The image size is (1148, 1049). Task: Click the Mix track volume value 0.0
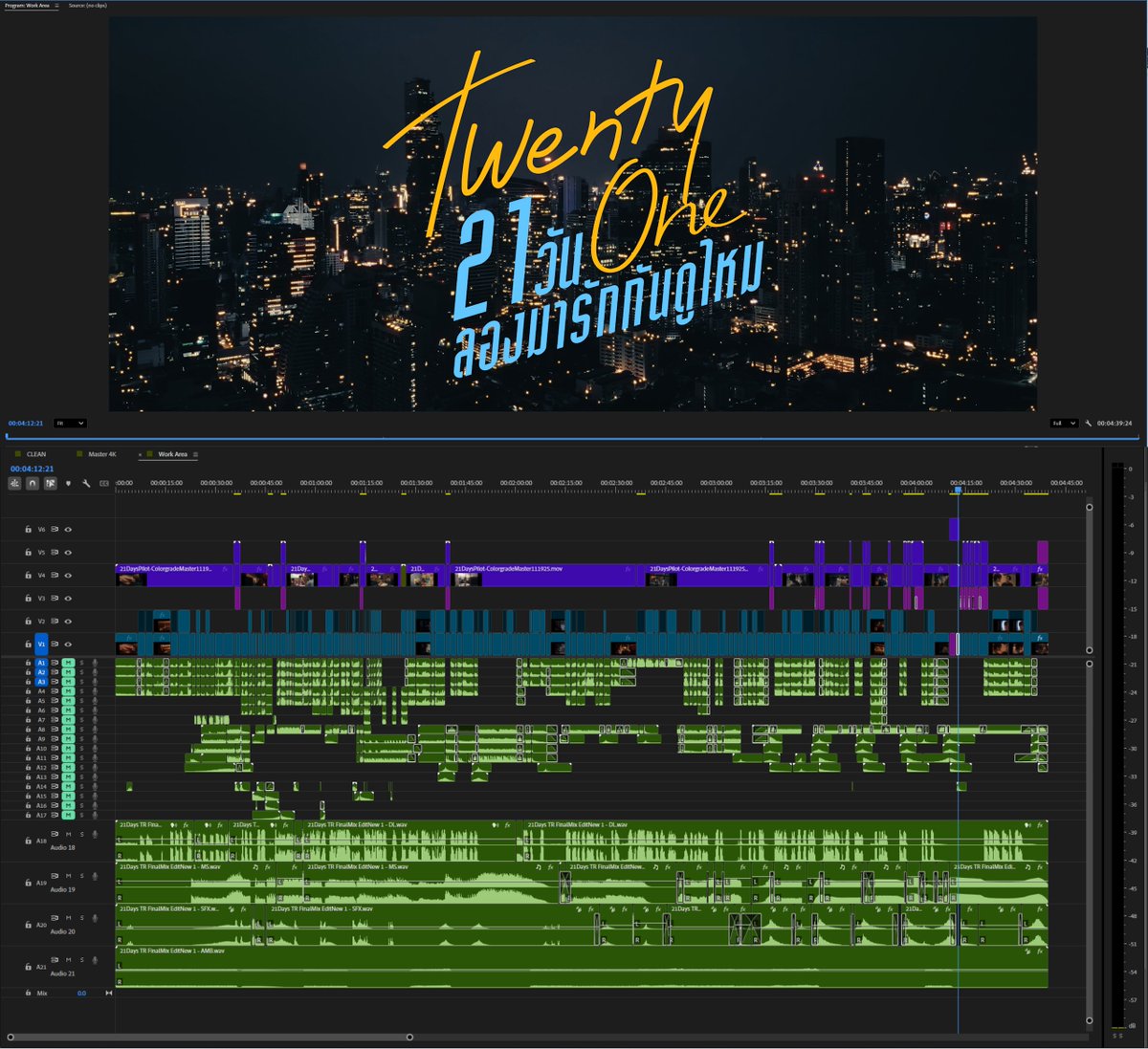pos(81,993)
